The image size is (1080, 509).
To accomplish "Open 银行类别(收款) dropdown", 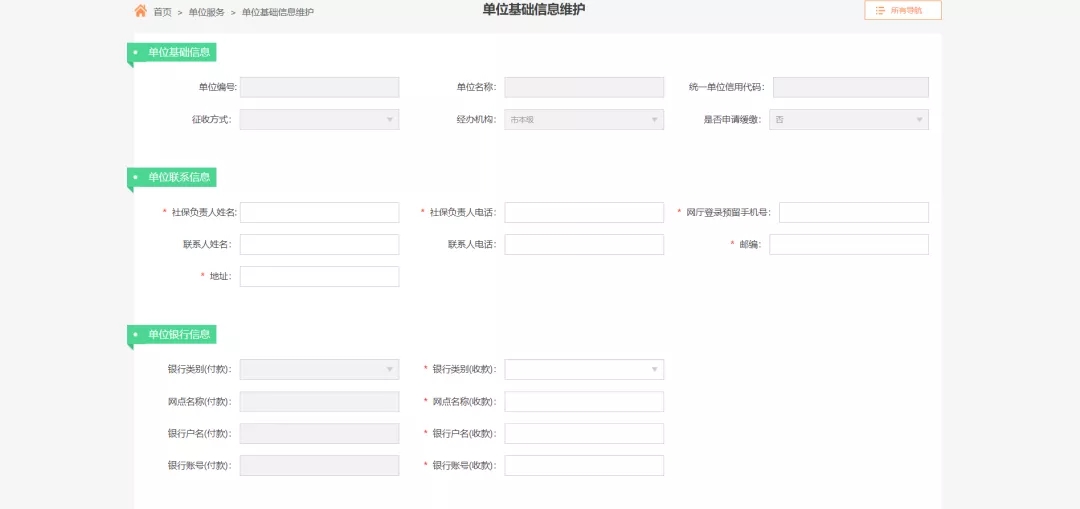I will coord(583,370).
